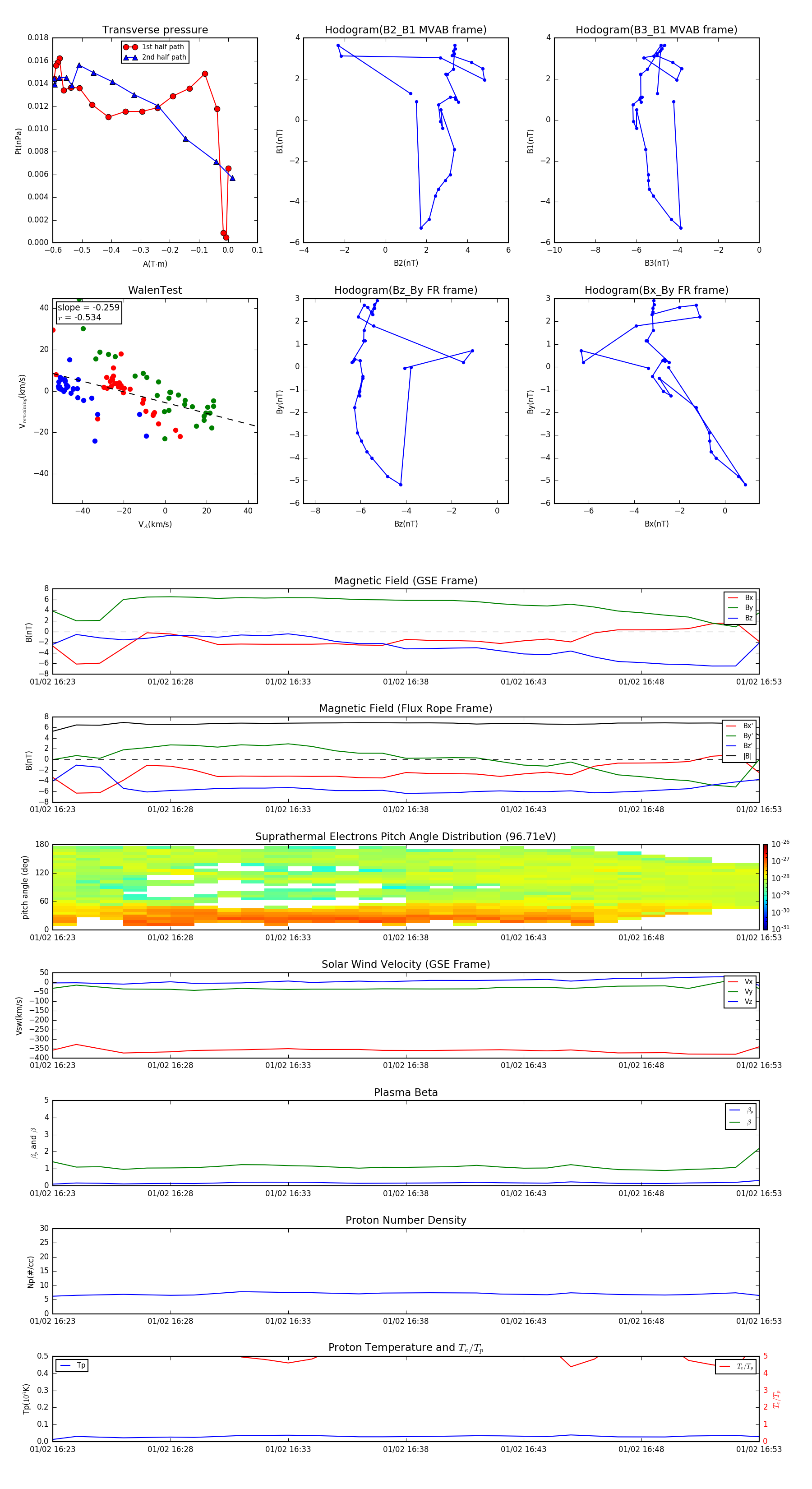The width and height of the screenshot is (812, 1489).
Task: Click the 'V_A(km/s)' x-axis label
Action: pos(155,524)
